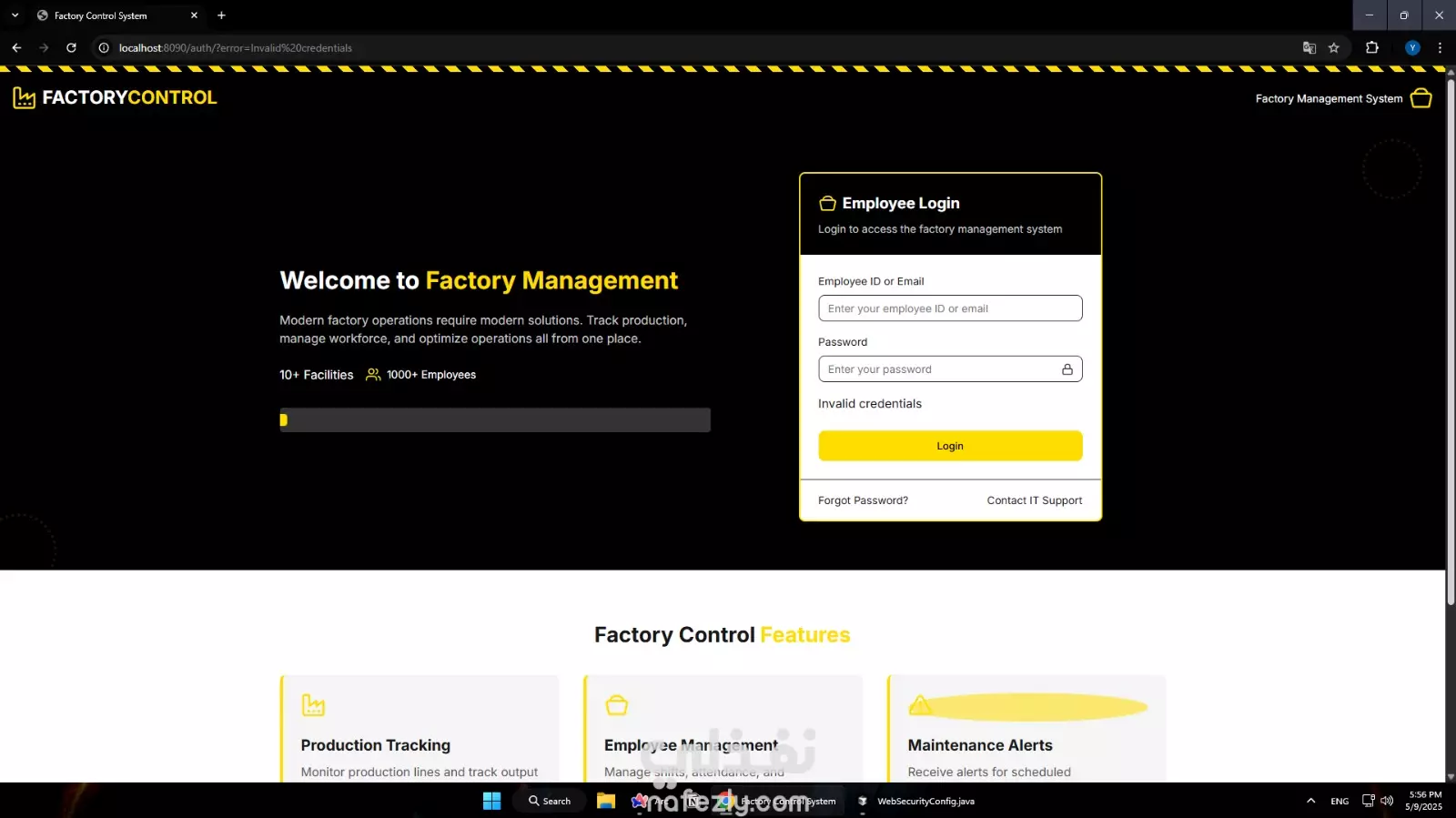Open Windows taskbar Search box
This screenshot has width=1456, height=818.
[x=551, y=801]
